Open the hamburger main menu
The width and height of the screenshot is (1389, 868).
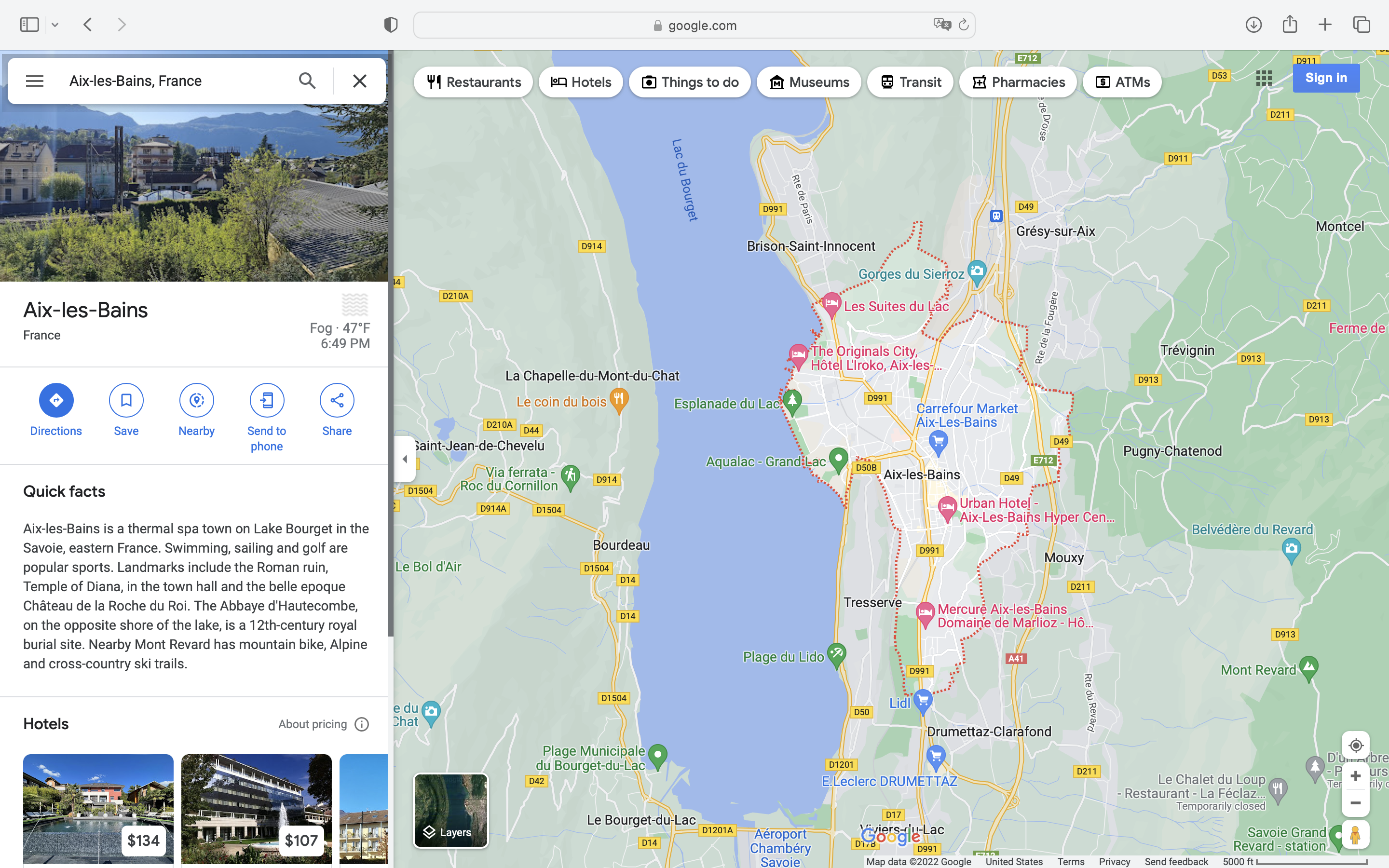(34, 81)
